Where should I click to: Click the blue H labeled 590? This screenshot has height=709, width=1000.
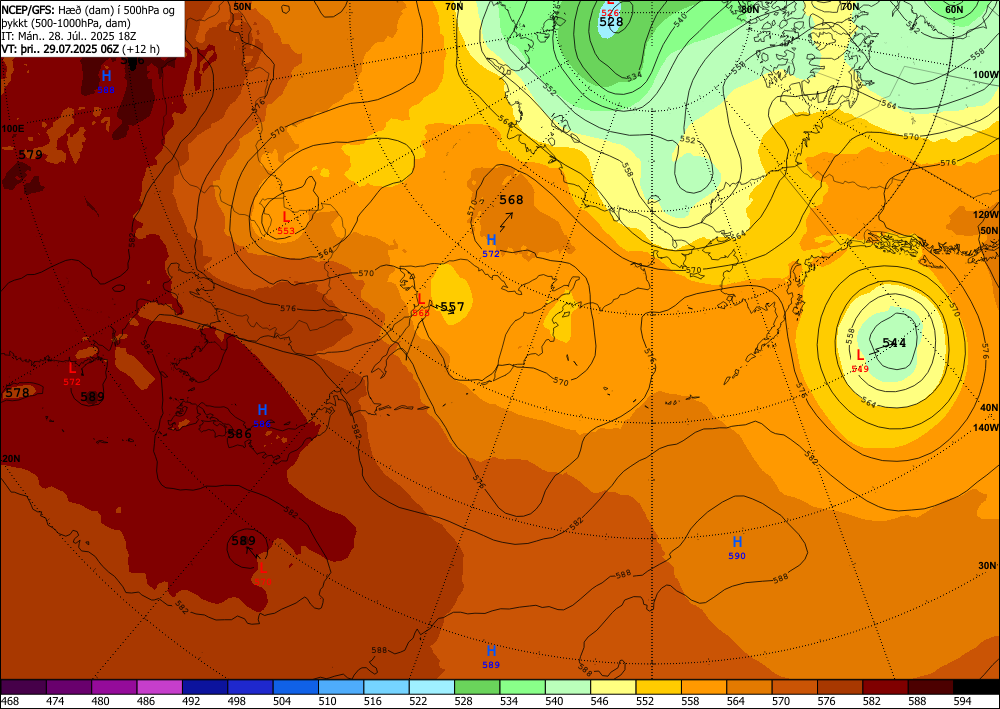737,543
